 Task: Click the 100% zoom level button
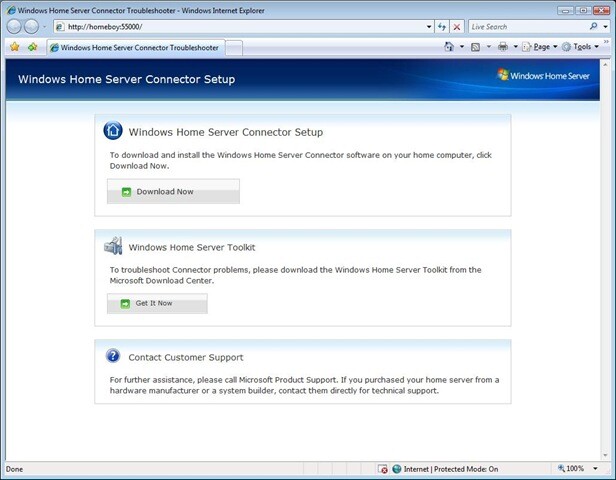click(x=571, y=468)
